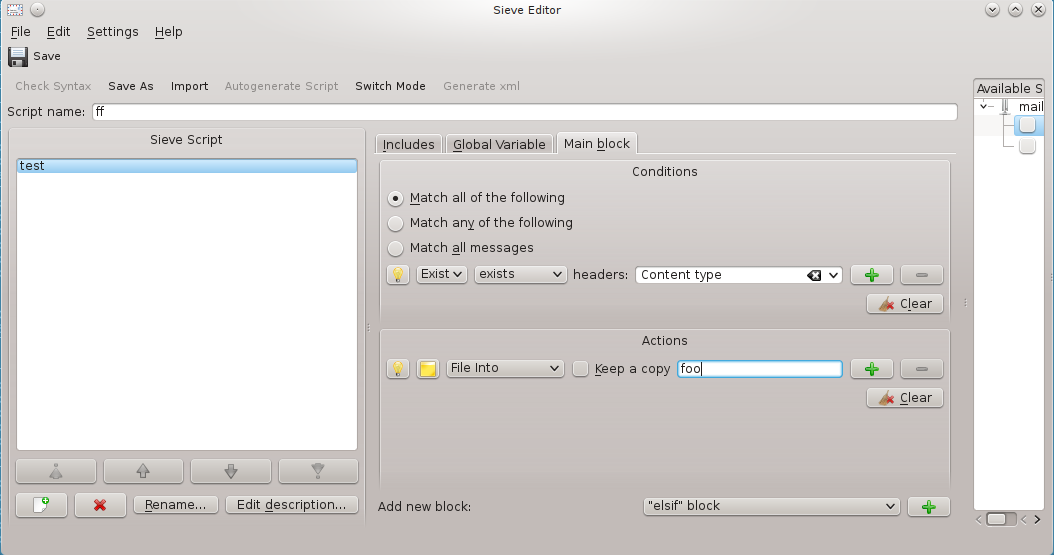1054x555 pixels.
Task: Select "Match any of the following"
Action: [396, 223]
